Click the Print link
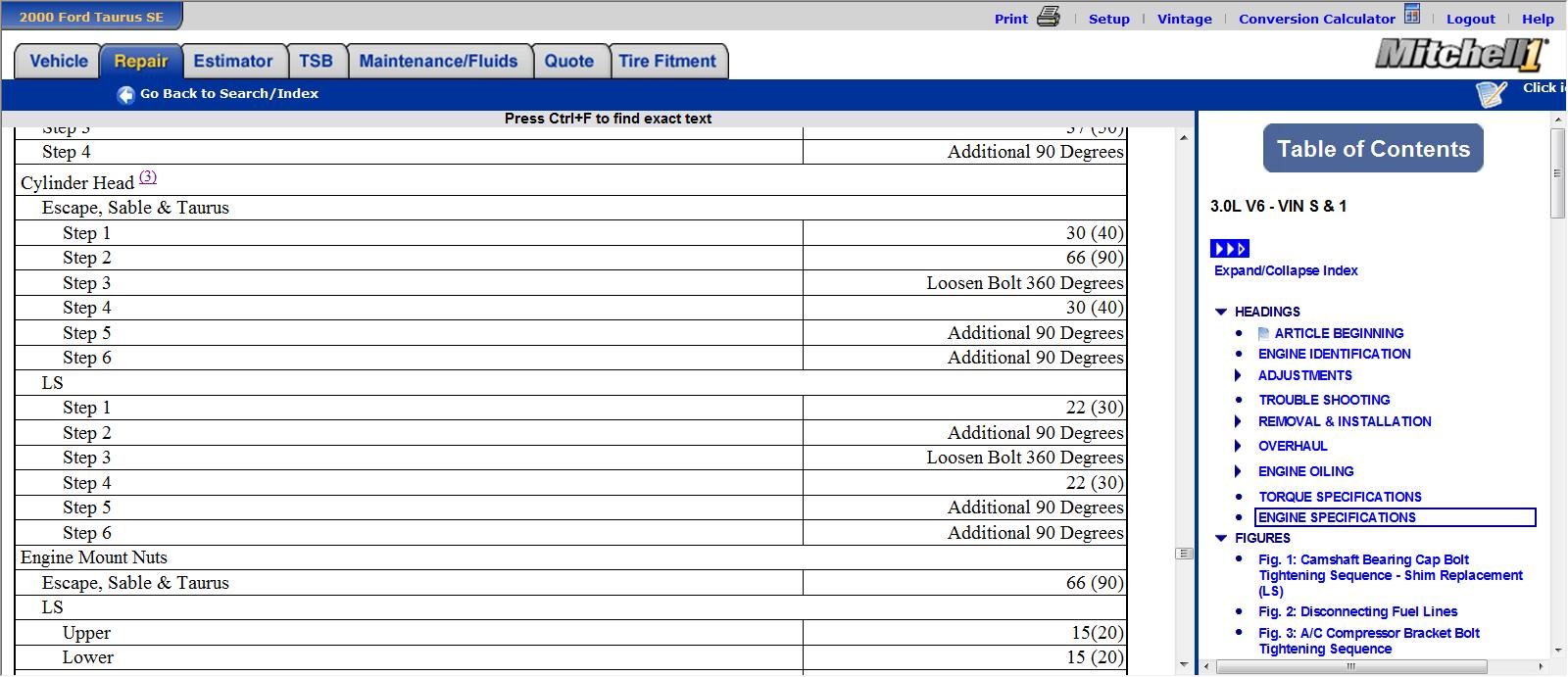Screen dimensions: 1568x677 point(1011,19)
